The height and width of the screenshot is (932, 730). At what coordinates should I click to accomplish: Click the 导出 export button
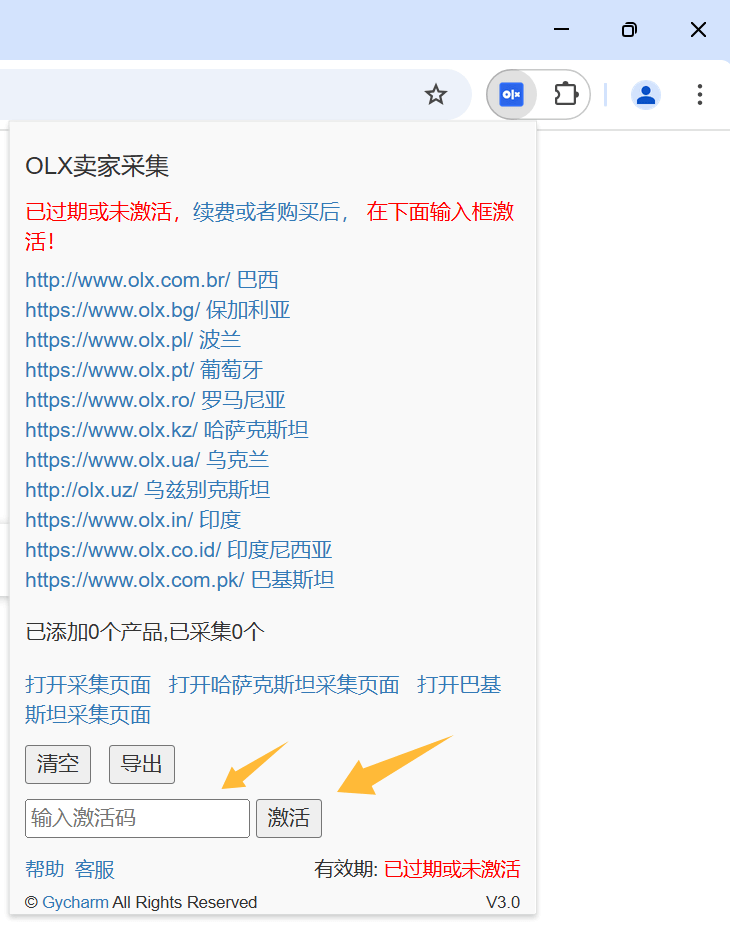point(141,764)
